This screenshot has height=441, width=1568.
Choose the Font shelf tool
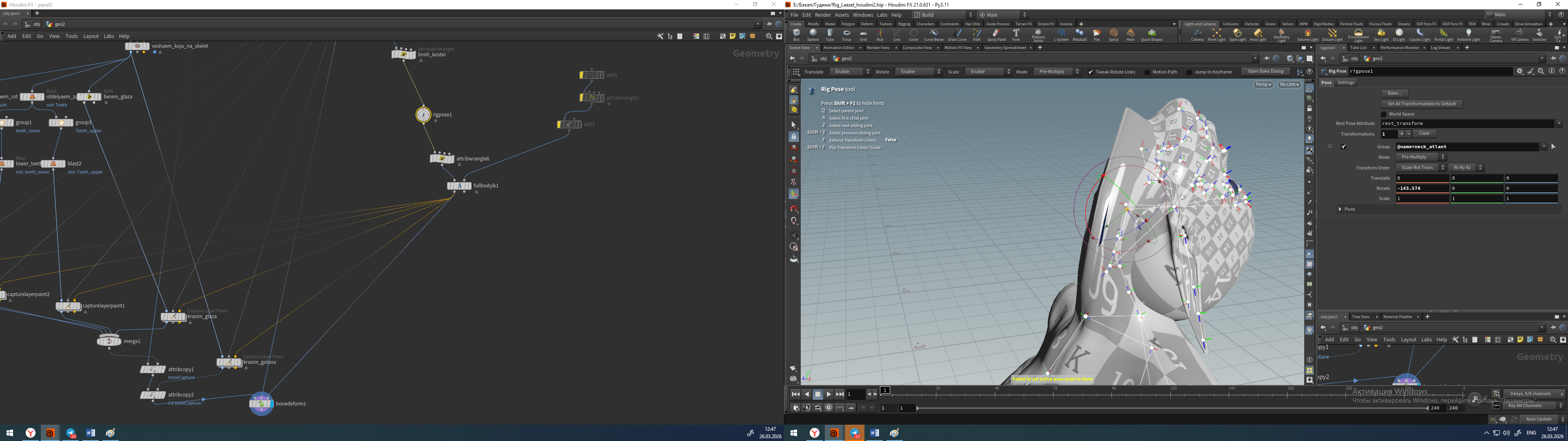click(1016, 36)
